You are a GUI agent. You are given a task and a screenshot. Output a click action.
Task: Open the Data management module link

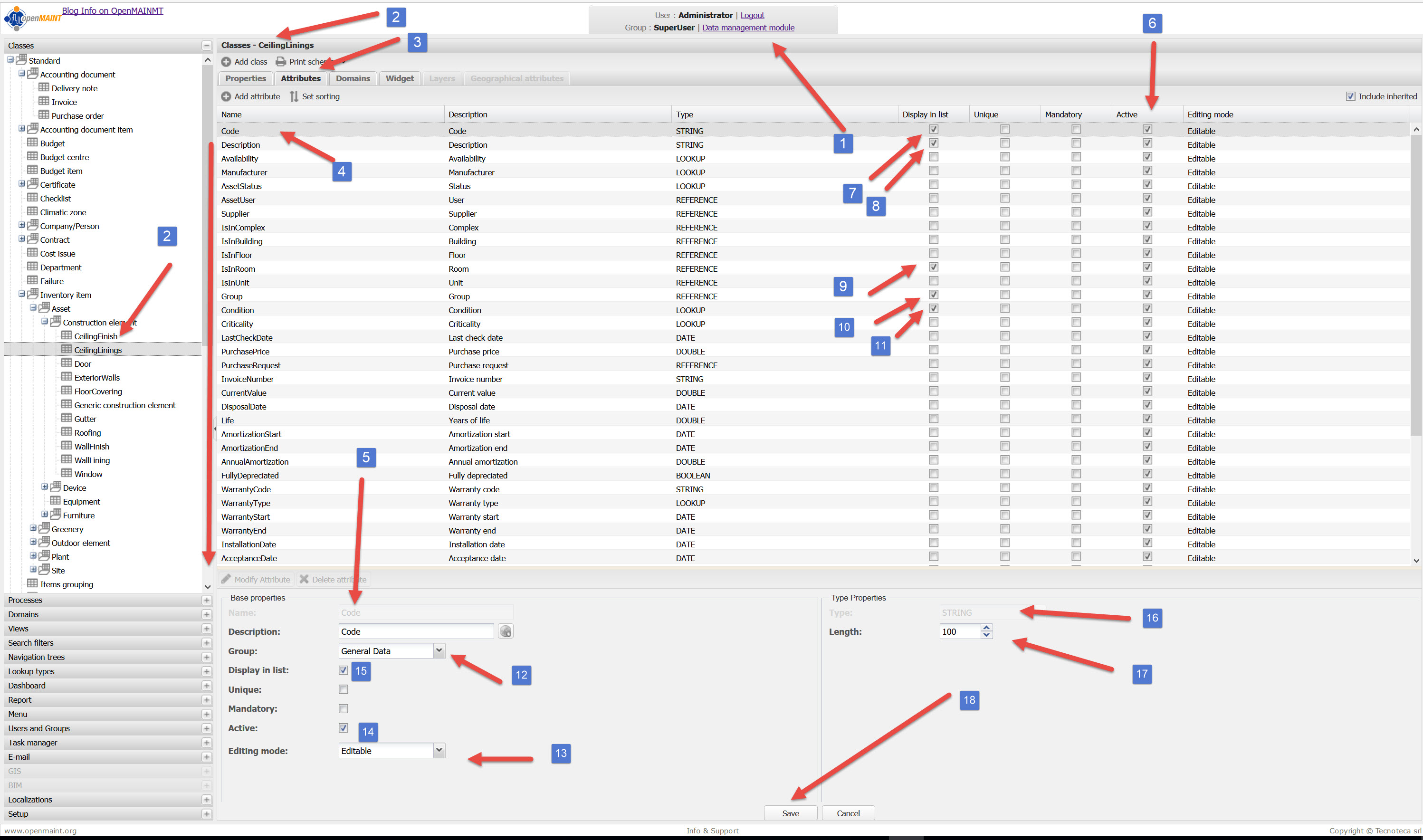point(748,28)
